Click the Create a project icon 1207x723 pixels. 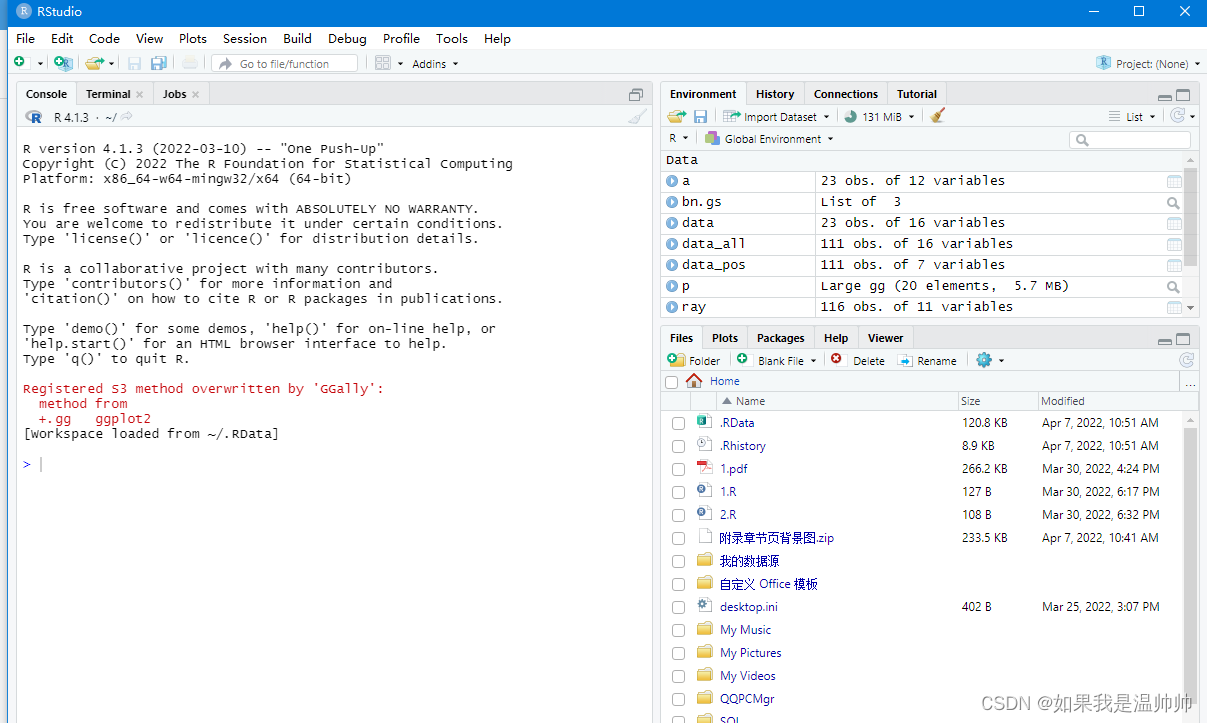tap(63, 63)
